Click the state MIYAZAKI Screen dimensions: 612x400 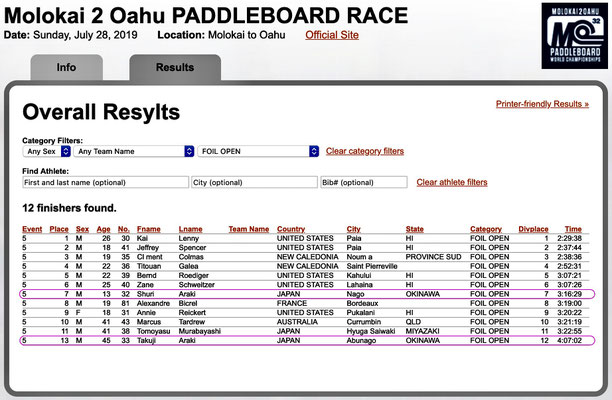pyautogui.click(x=422, y=331)
